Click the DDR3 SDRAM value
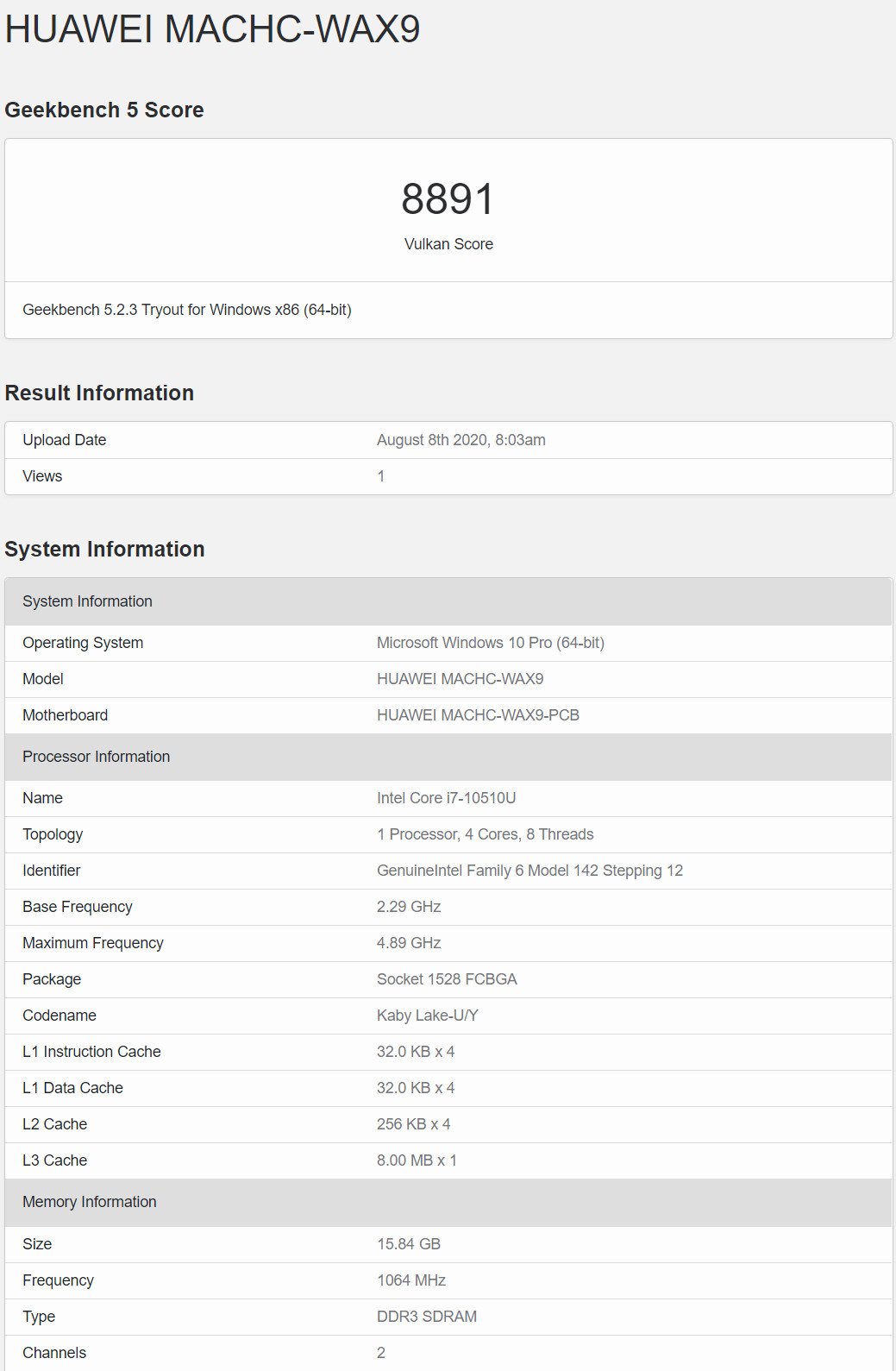This screenshot has width=896, height=1371. click(x=427, y=1317)
